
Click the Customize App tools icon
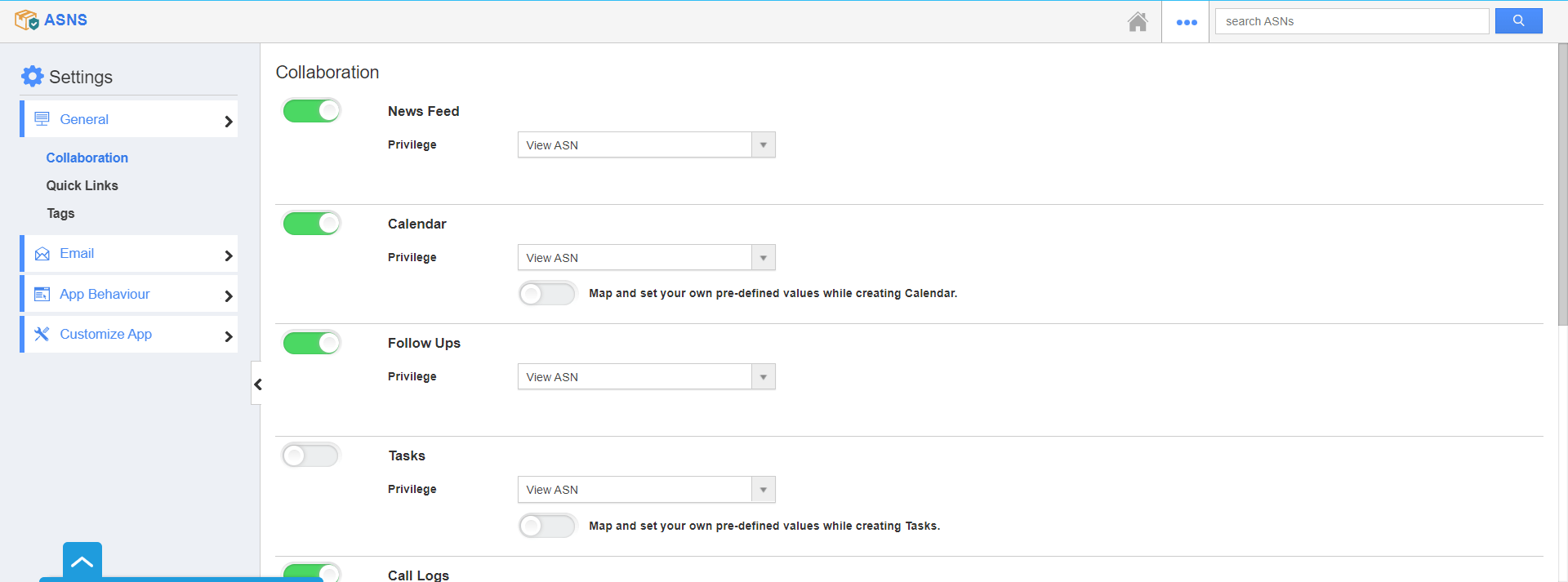(x=42, y=334)
